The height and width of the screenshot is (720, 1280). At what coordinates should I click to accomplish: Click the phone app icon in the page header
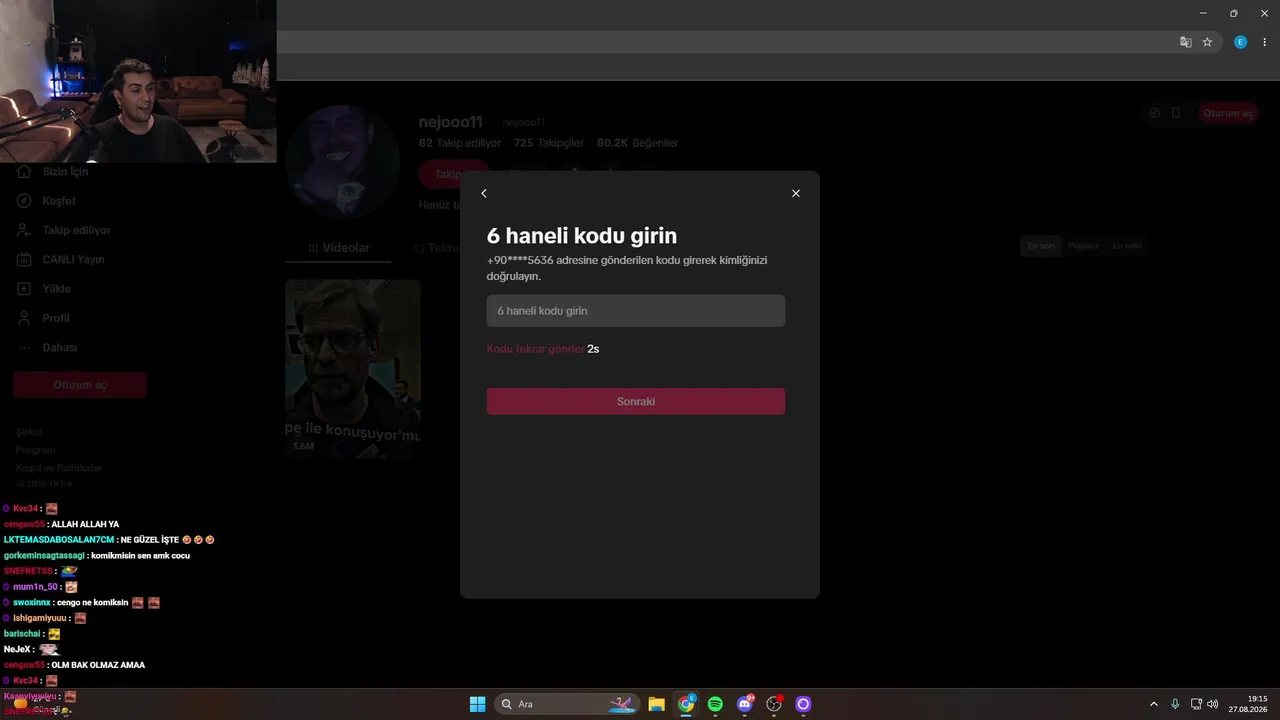[1176, 113]
